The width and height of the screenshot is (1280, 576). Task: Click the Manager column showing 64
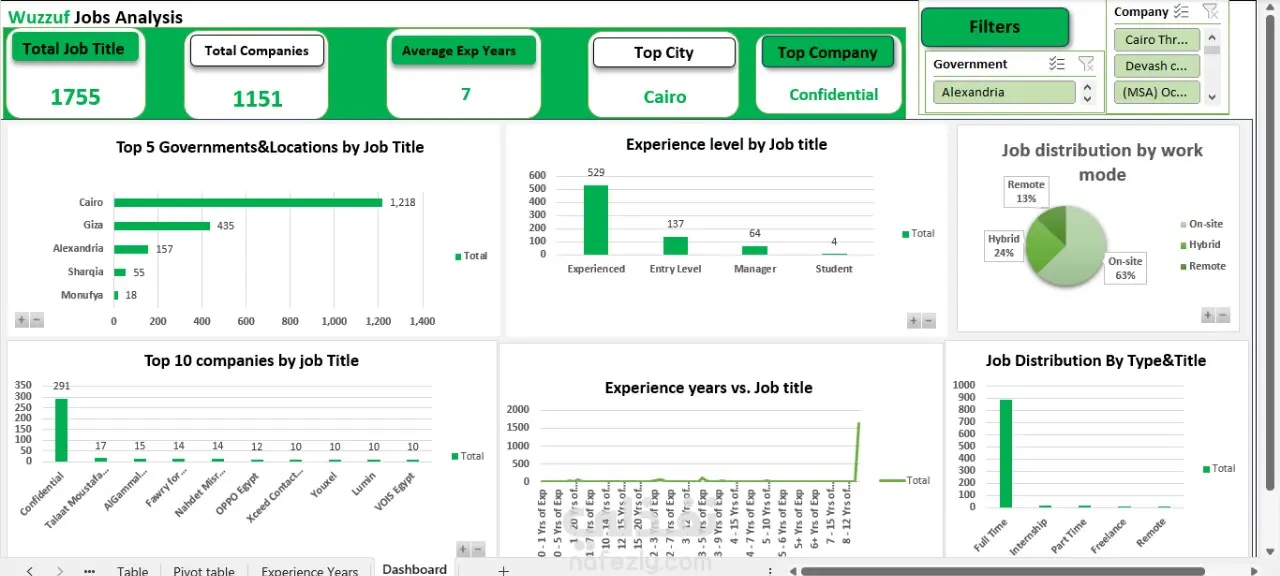(x=755, y=250)
